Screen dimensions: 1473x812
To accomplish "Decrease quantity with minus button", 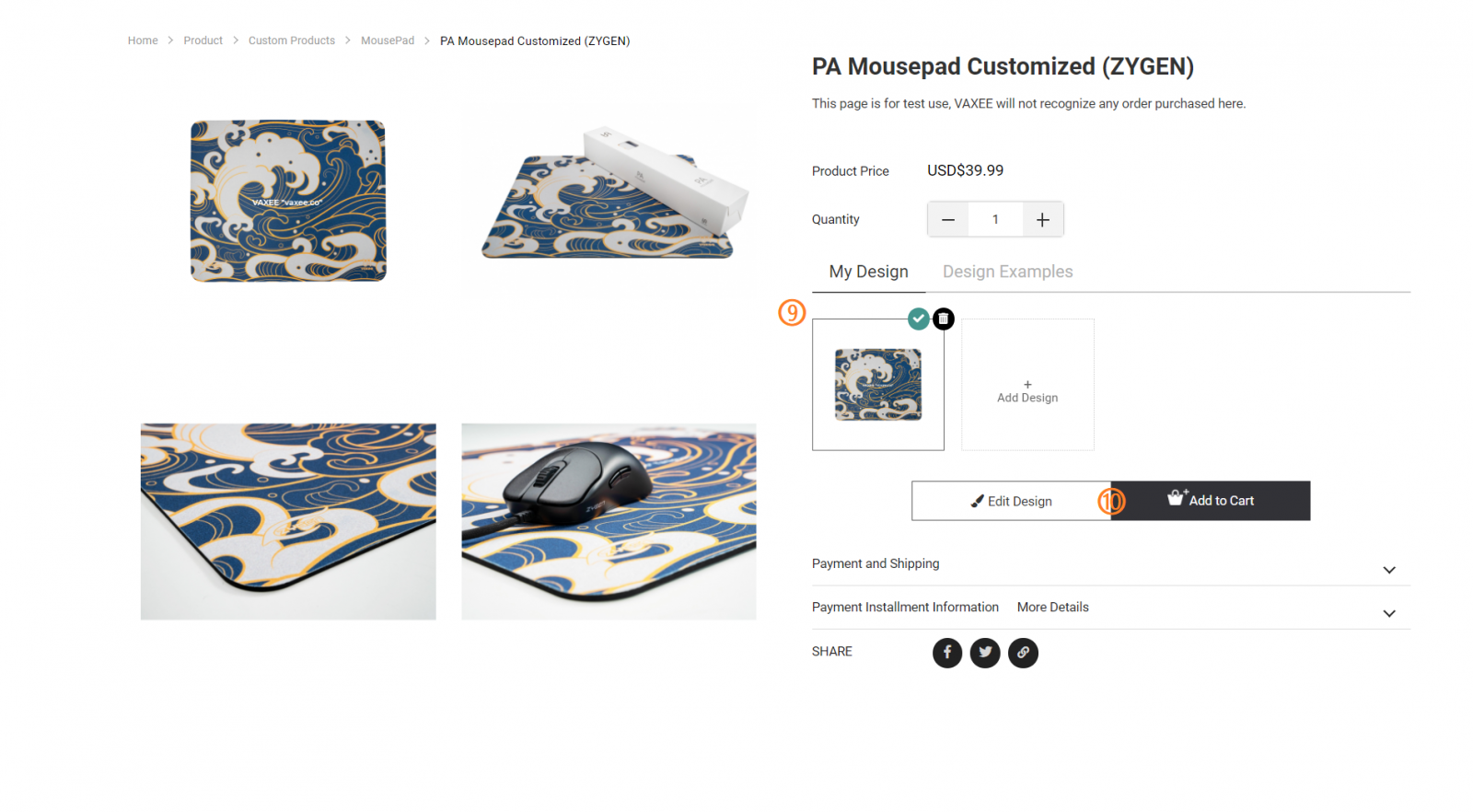I will point(948,219).
